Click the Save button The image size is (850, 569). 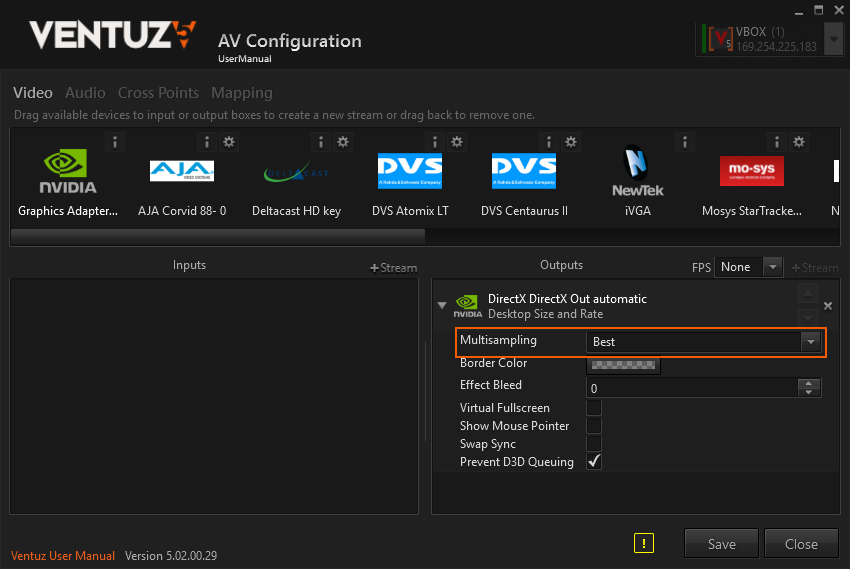coord(721,544)
